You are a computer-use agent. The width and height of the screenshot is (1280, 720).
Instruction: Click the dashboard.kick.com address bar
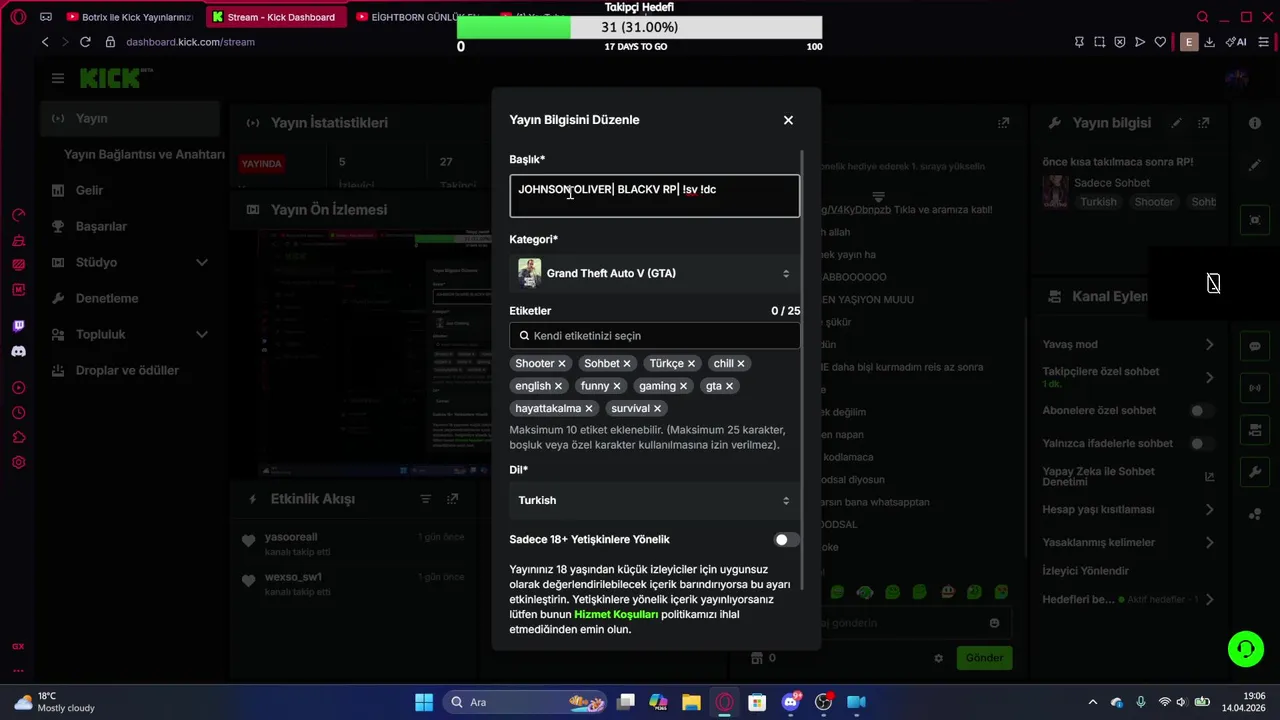[190, 42]
